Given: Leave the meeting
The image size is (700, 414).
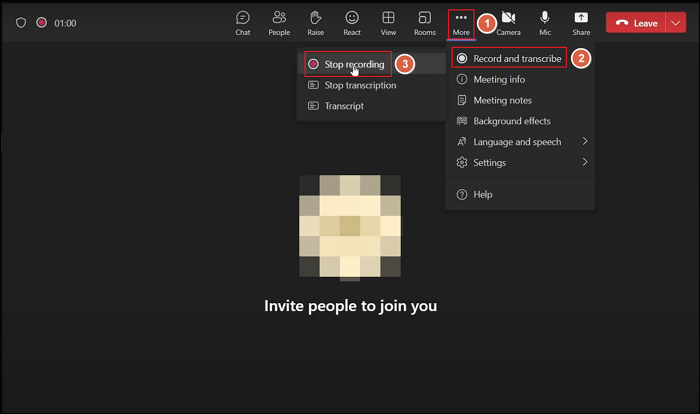Looking at the screenshot, I should 636,23.
